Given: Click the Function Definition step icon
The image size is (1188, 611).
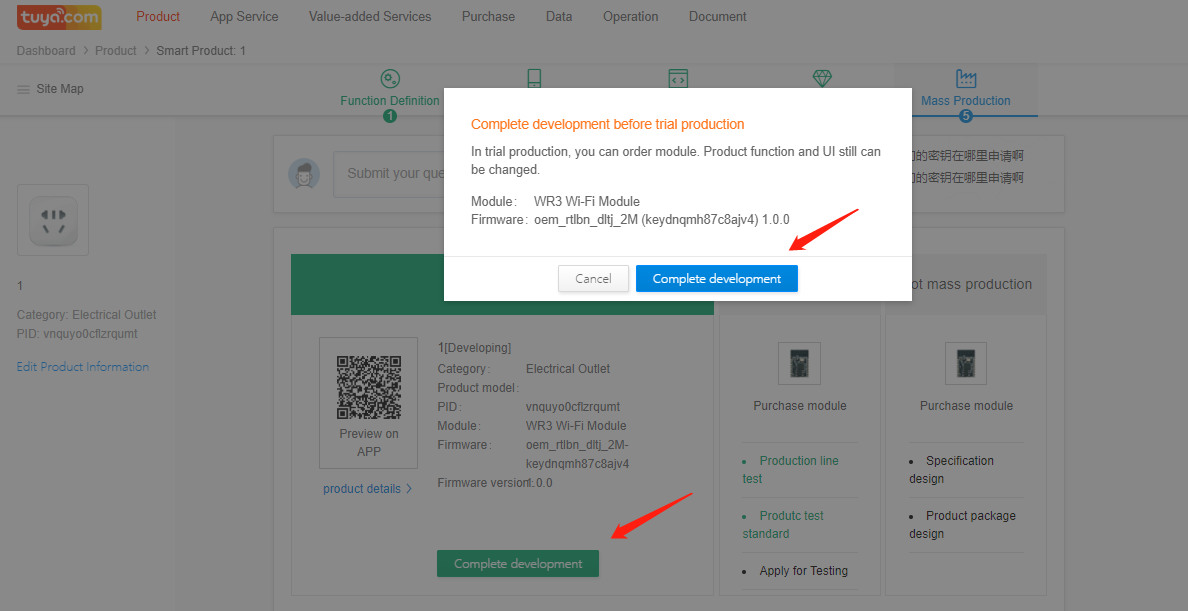Looking at the screenshot, I should (x=390, y=79).
